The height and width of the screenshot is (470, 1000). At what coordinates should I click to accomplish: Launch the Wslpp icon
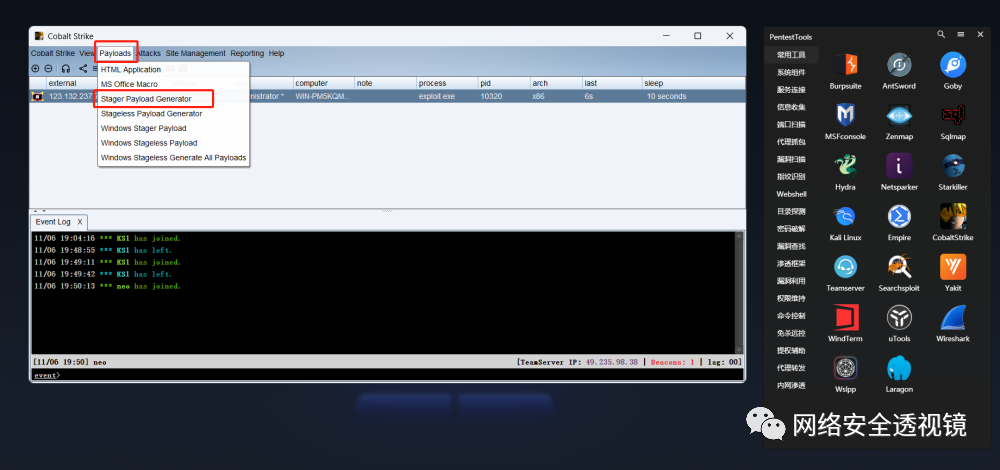point(845,368)
